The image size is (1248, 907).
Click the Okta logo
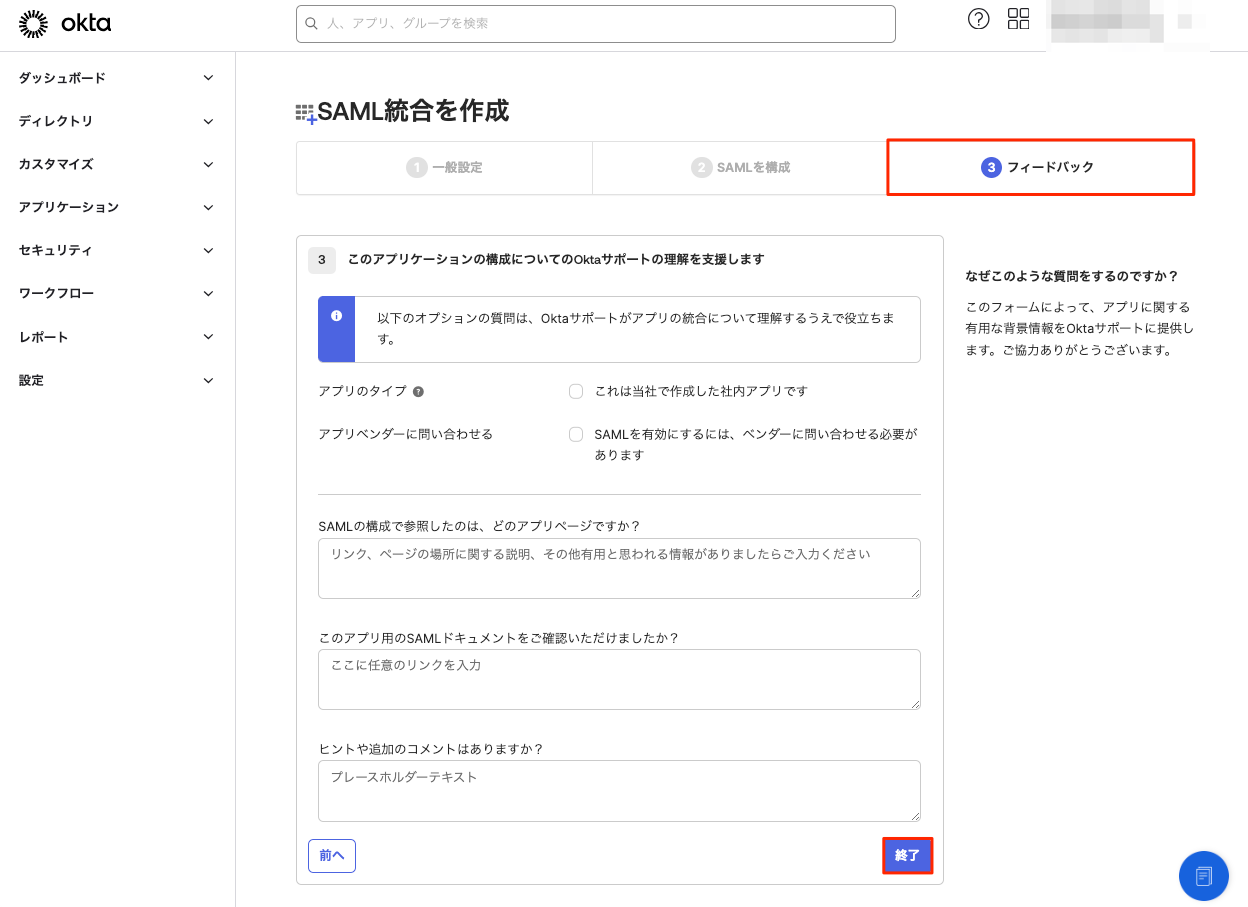pos(65,23)
